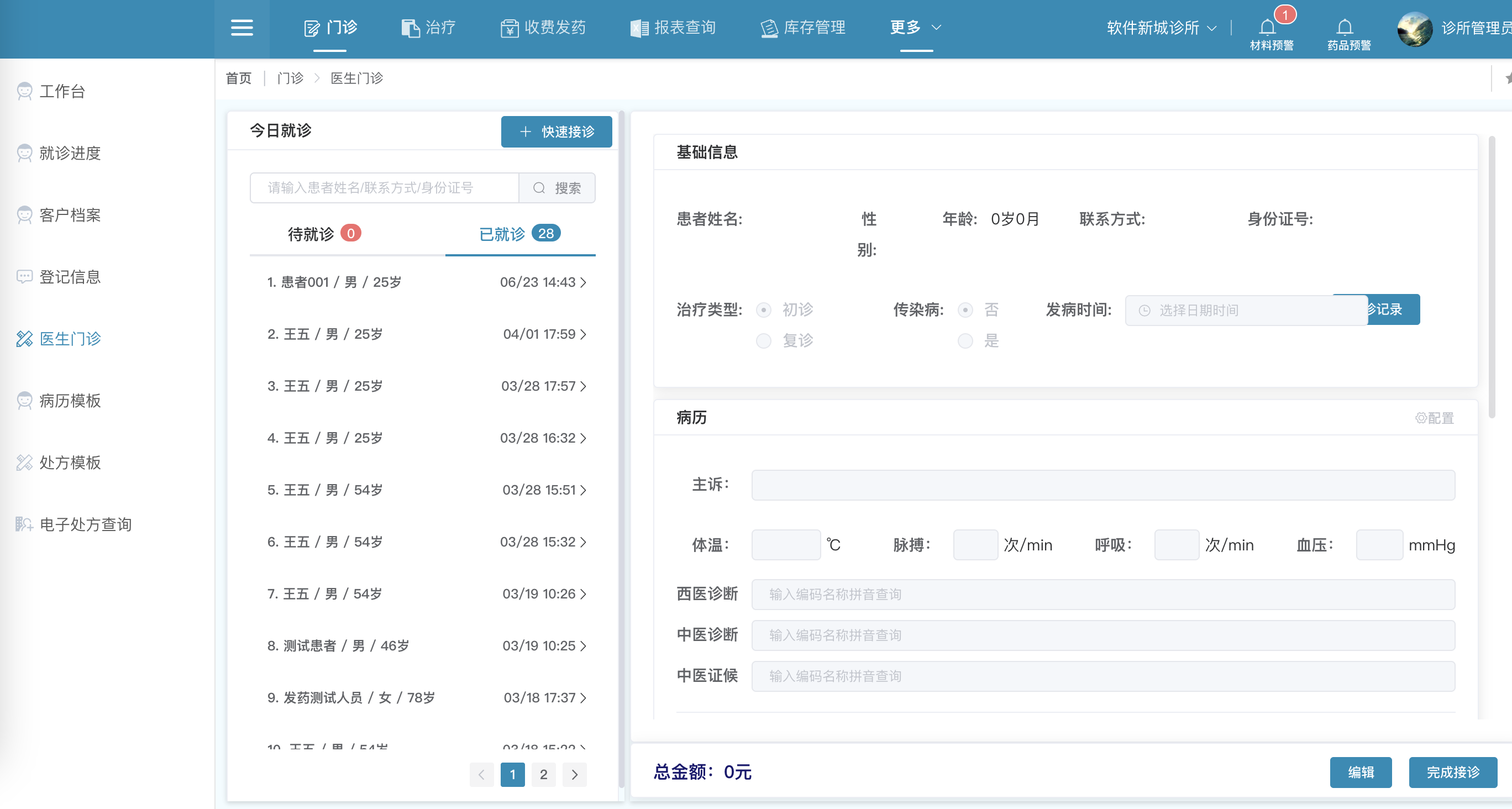This screenshot has height=809, width=1512.
Task: Click the details panel vertical scrollbar
Action: click(x=1492, y=276)
